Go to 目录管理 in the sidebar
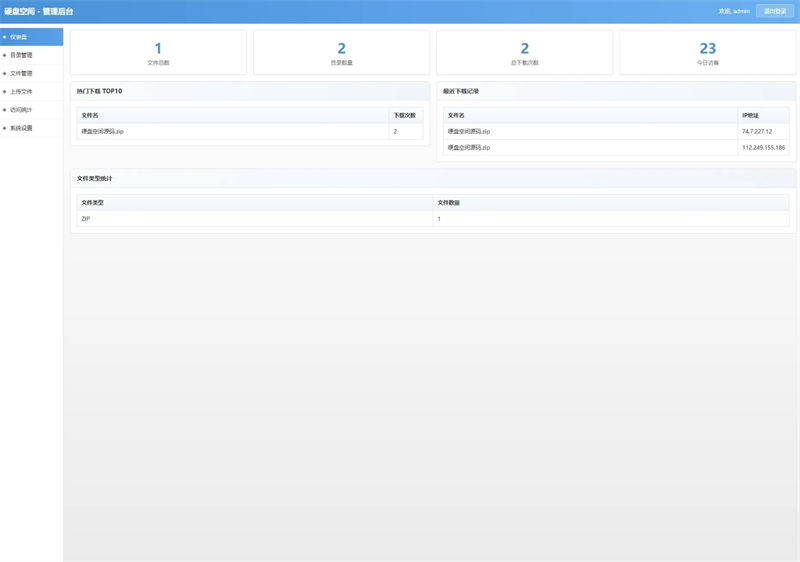Viewport: 800px width, 562px height. pos(22,55)
